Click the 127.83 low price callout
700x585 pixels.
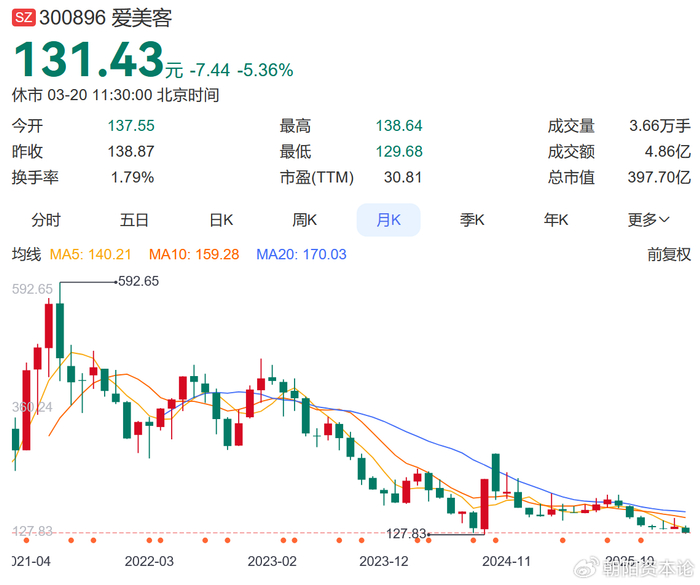coord(406,534)
